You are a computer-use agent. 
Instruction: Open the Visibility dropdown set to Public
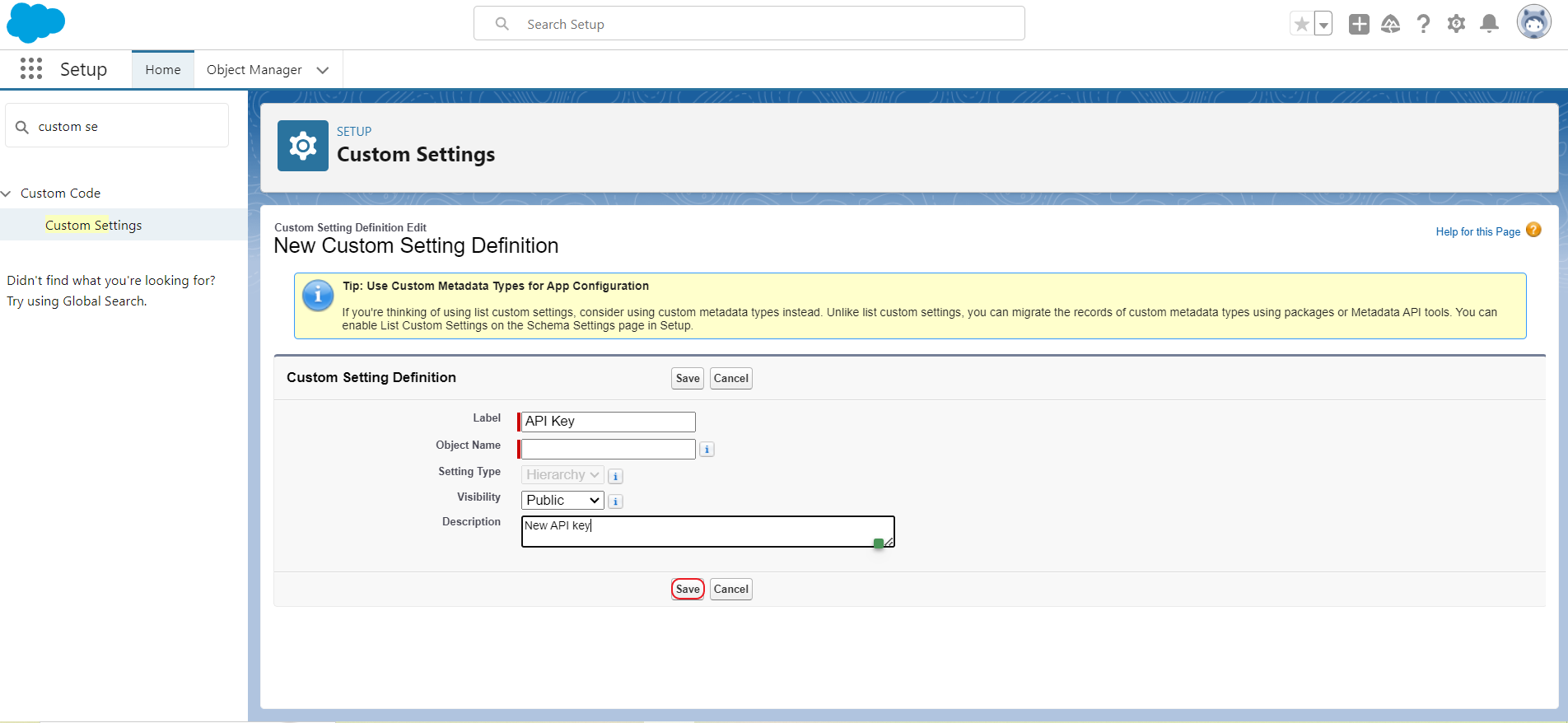[562, 501]
